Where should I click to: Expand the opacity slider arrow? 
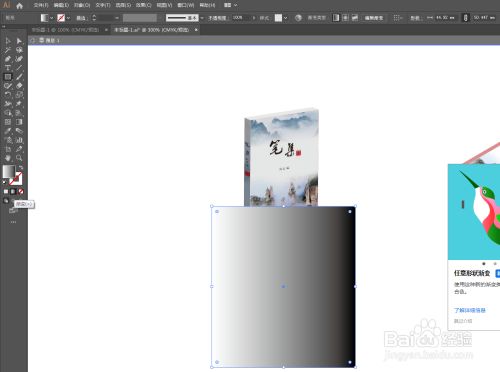254,18
